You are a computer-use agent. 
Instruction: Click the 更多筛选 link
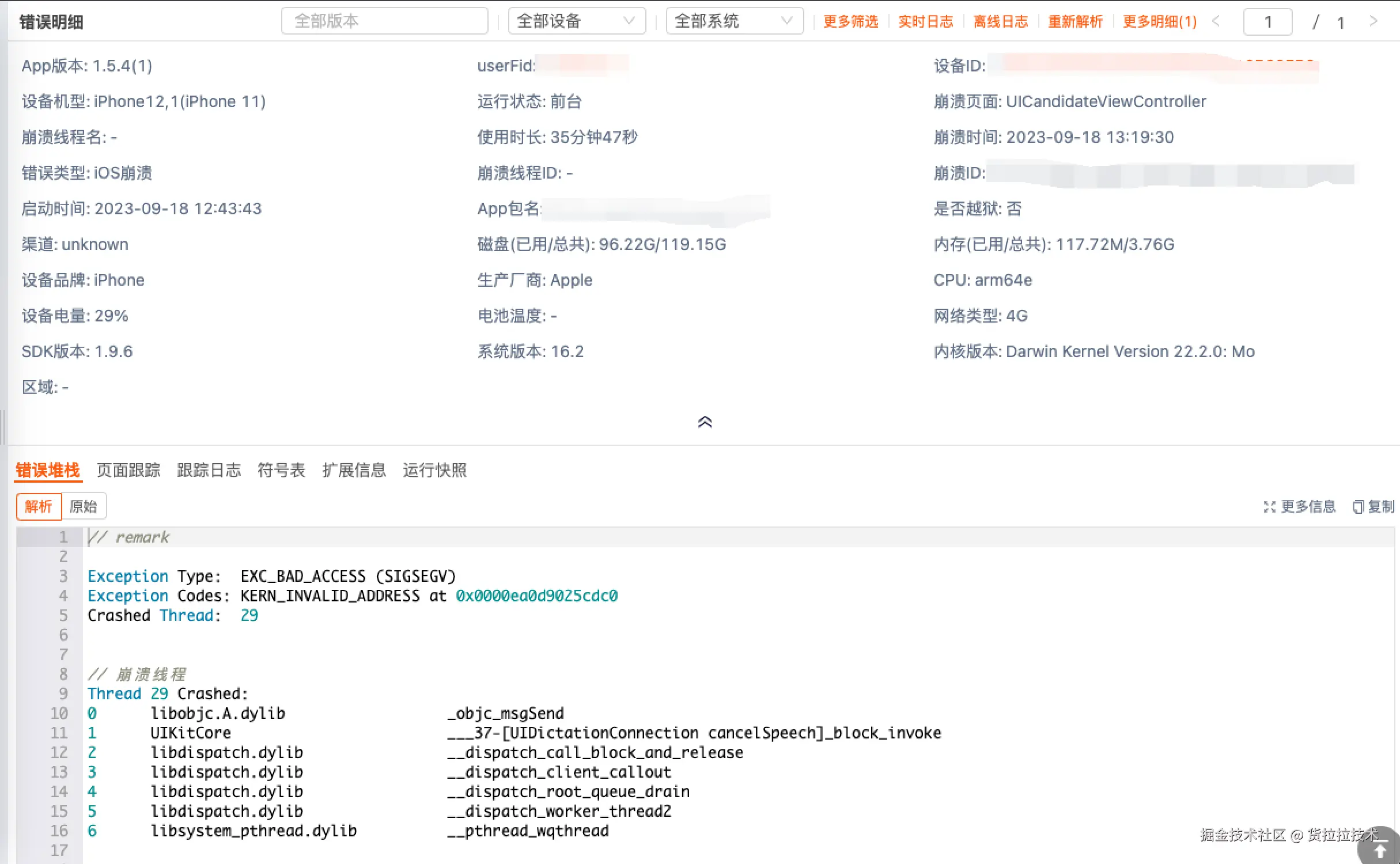pyautogui.click(x=850, y=21)
